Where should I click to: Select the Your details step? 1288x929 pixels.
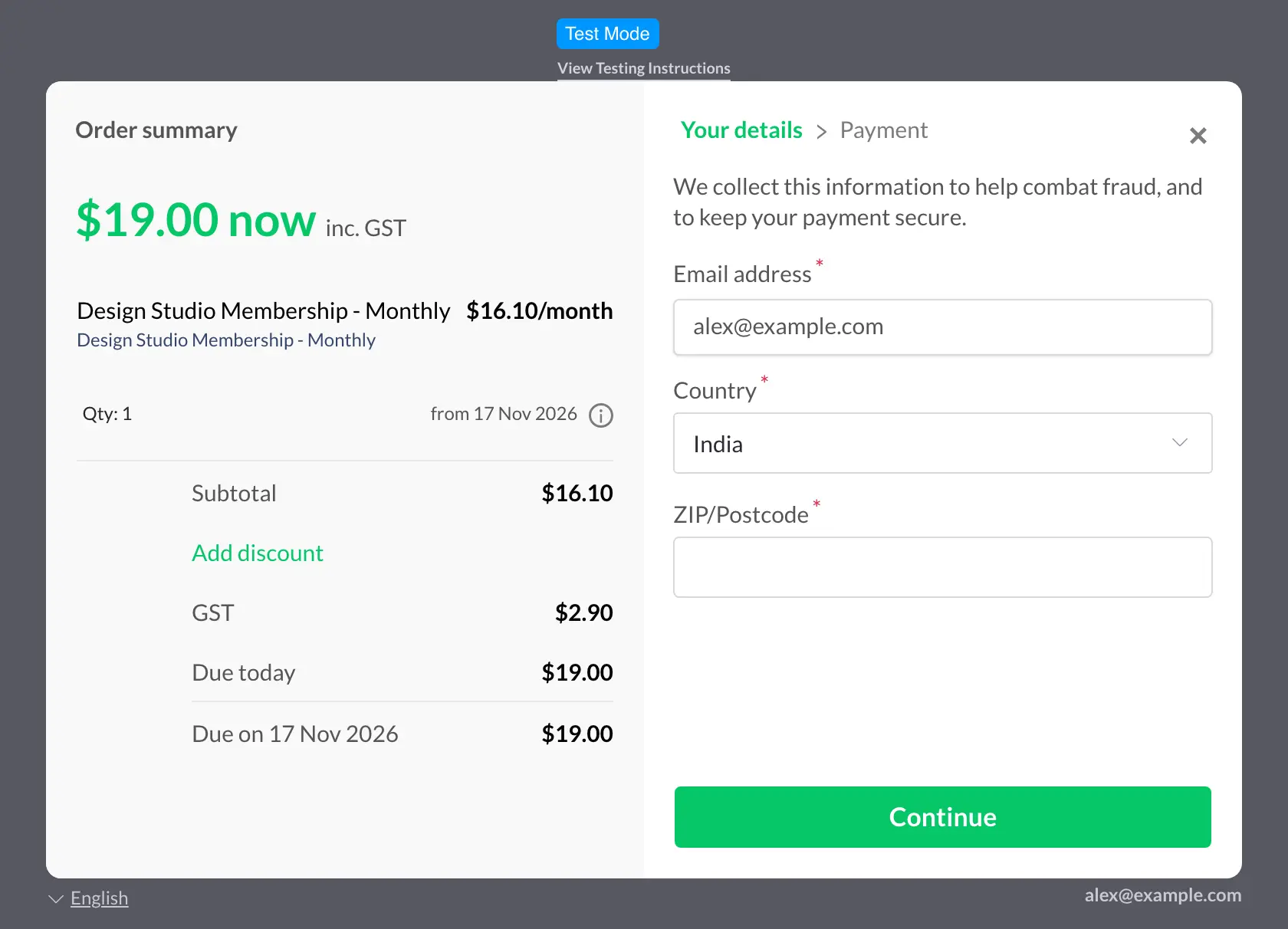click(x=741, y=130)
